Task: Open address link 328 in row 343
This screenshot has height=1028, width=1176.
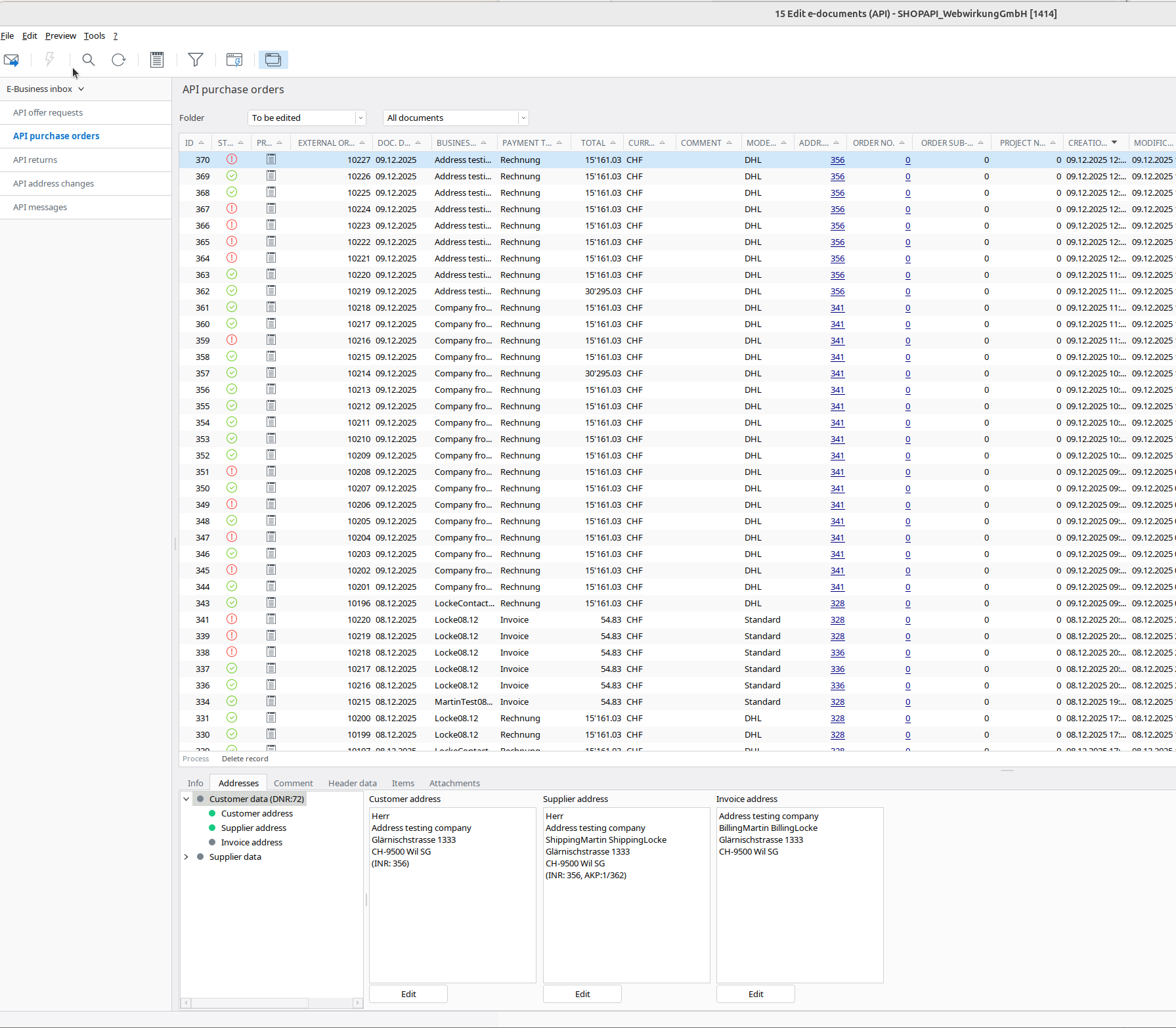Action: point(837,604)
